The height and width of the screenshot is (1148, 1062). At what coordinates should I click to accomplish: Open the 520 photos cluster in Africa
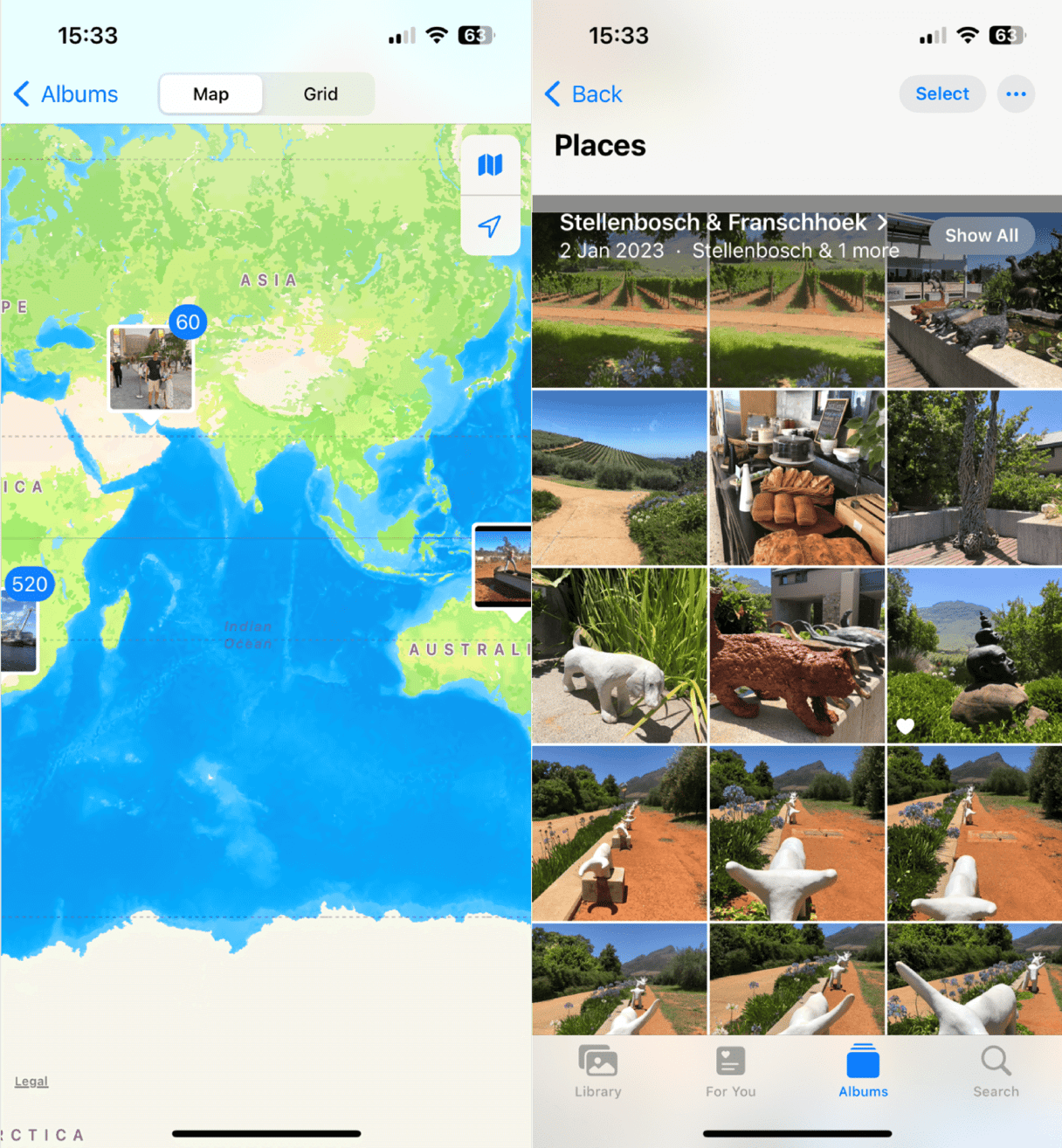pos(30,584)
